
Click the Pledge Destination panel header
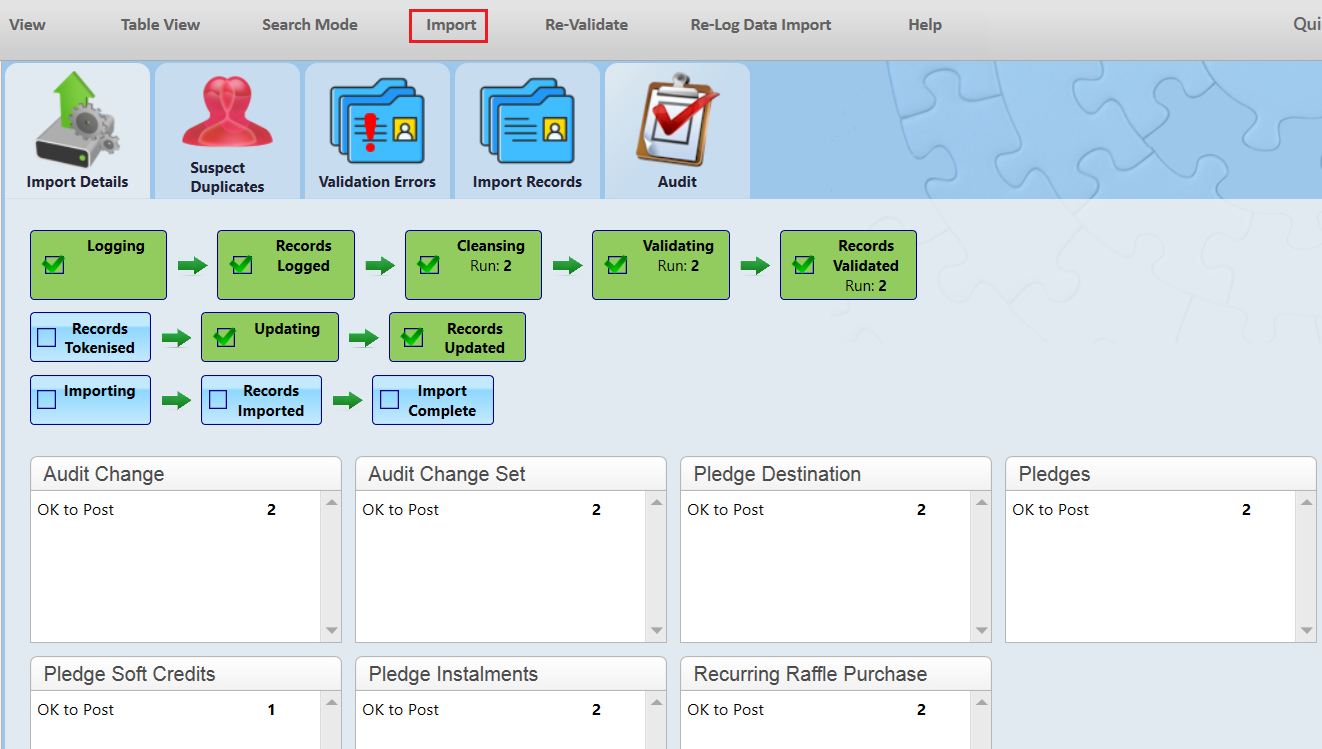(836, 474)
